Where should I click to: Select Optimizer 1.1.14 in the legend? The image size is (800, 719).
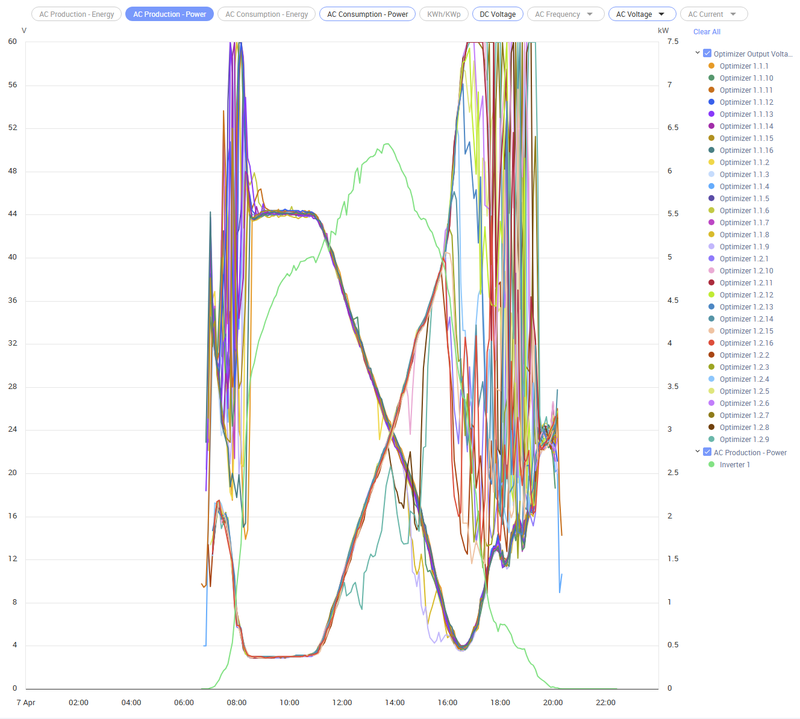pos(746,126)
